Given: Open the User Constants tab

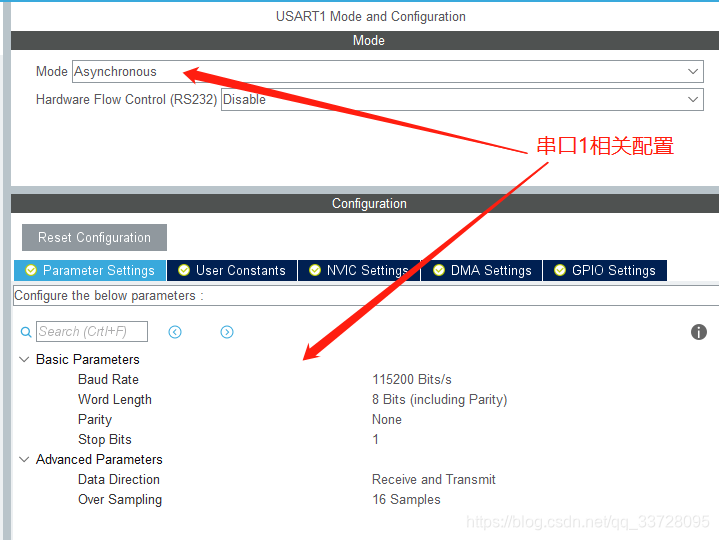Looking at the screenshot, I should [x=232, y=270].
